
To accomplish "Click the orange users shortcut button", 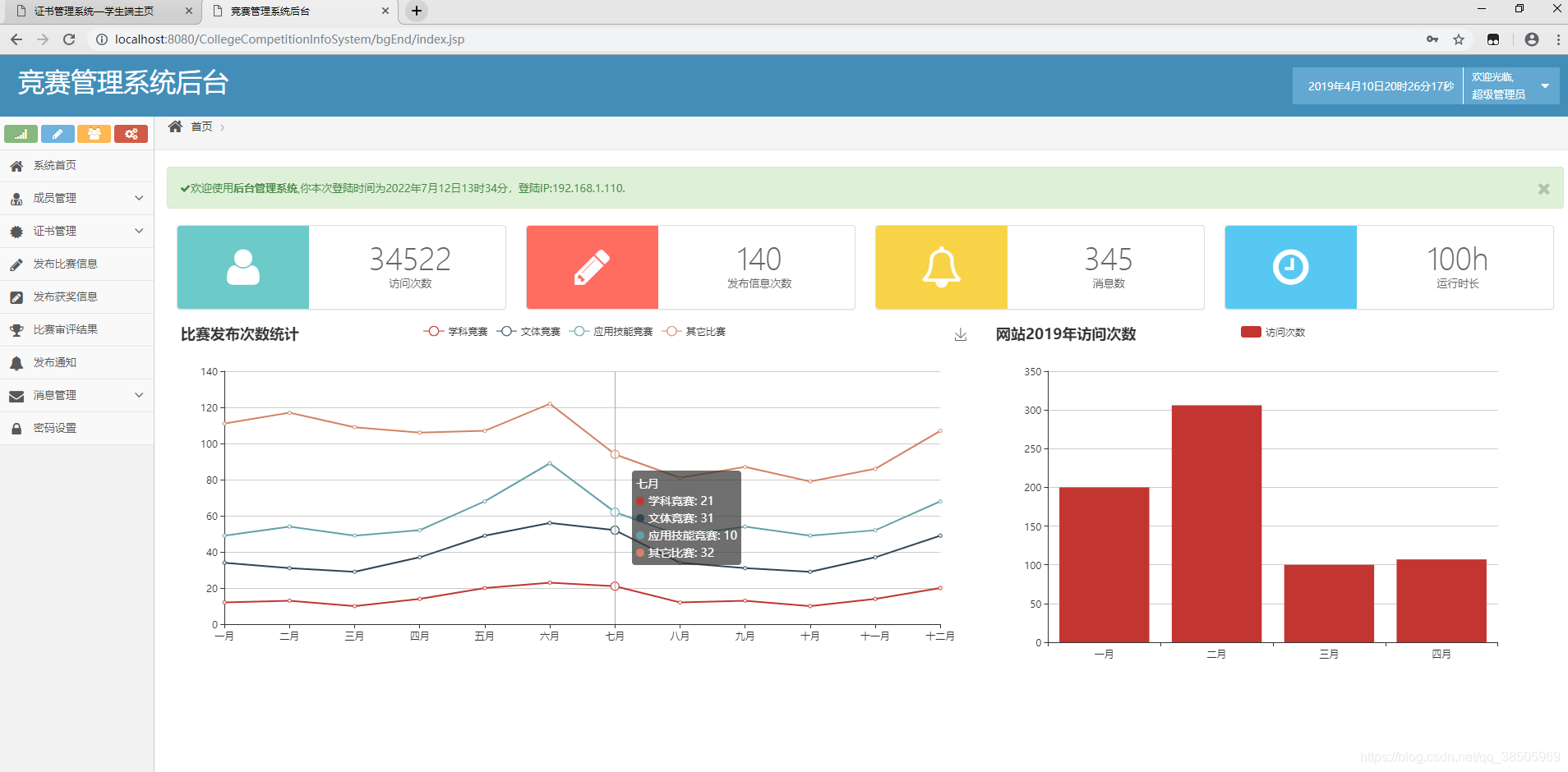I will (95, 134).
